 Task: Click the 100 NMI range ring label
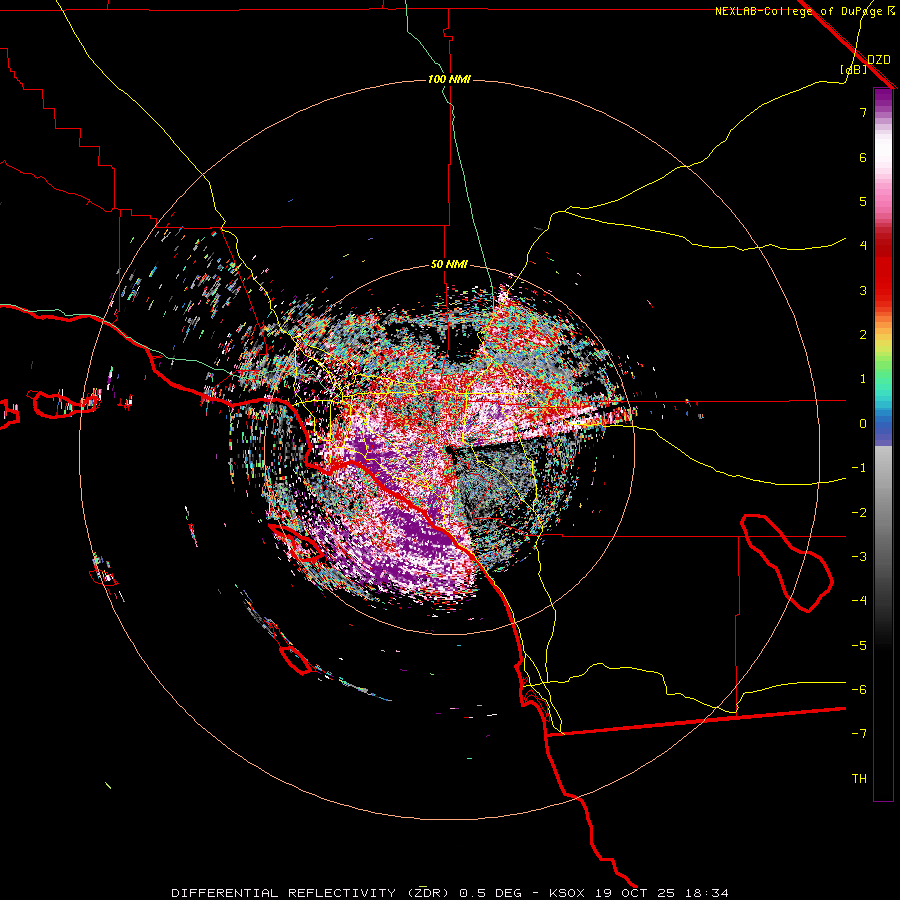point(449,79)
